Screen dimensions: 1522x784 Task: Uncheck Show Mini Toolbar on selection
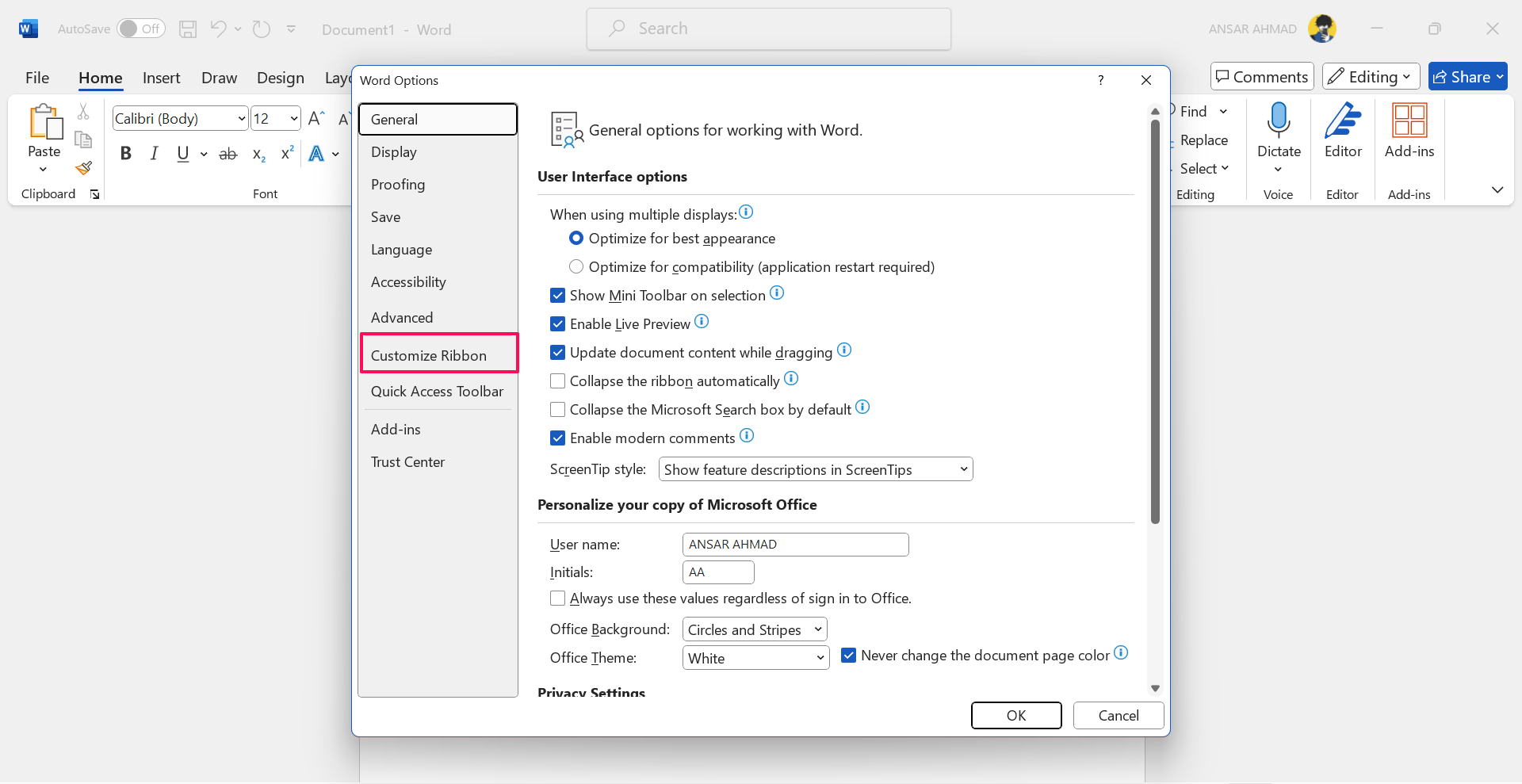point(558,296)
